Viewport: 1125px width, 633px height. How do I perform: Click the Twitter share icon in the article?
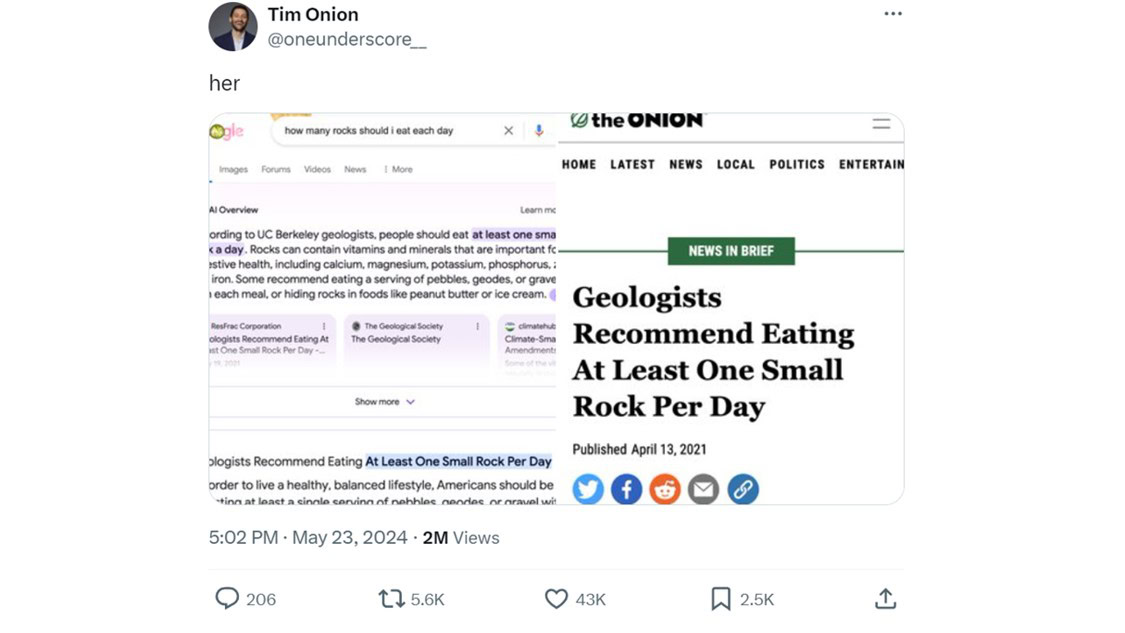coord(588,489)
